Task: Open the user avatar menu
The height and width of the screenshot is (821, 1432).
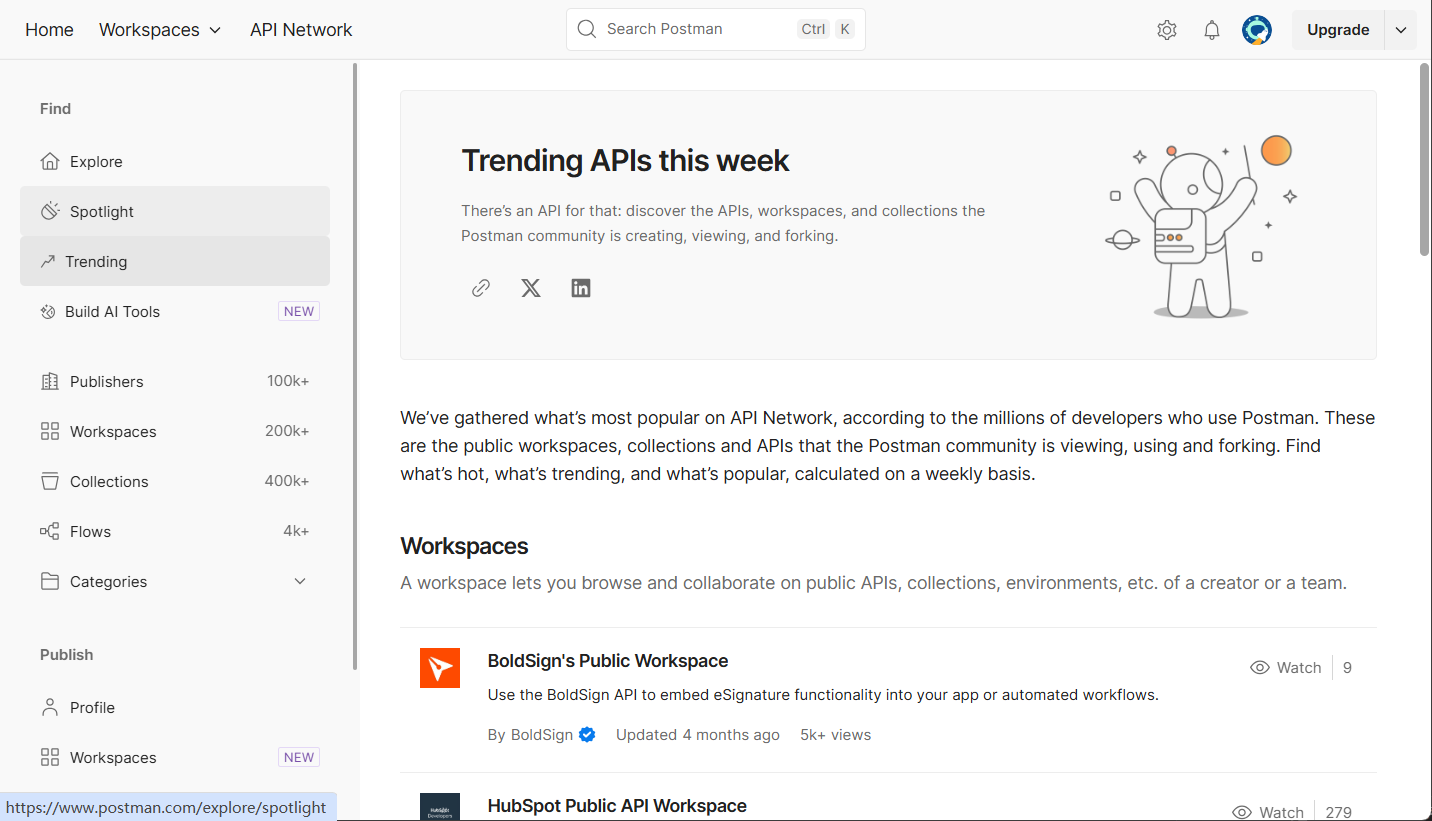Action: pos(1257,30)
